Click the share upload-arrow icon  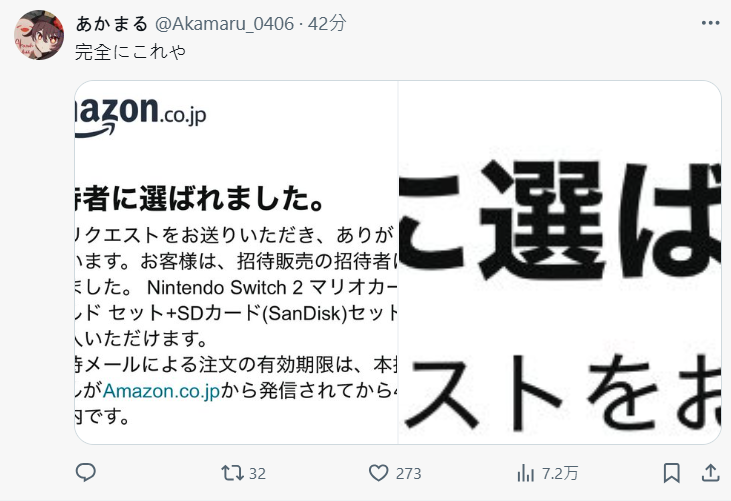[x=710, y=473]
